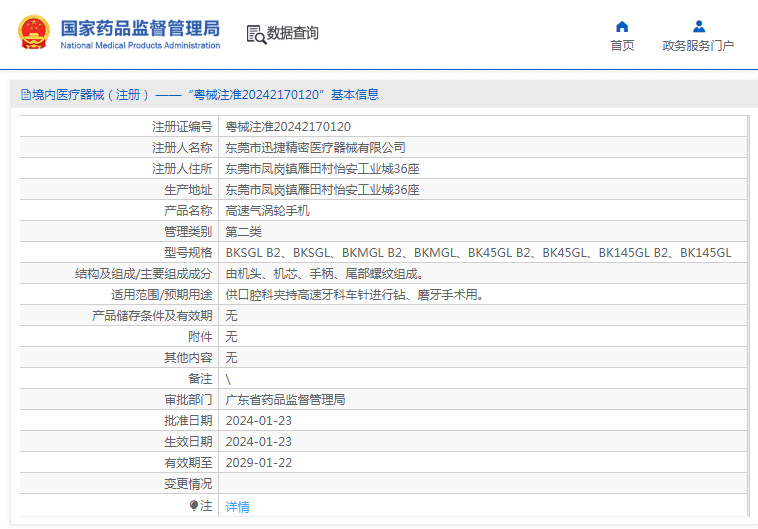Click 无 in the 附件 row
758x529 pixels.
pyautogui.click(x=232, y=337)
